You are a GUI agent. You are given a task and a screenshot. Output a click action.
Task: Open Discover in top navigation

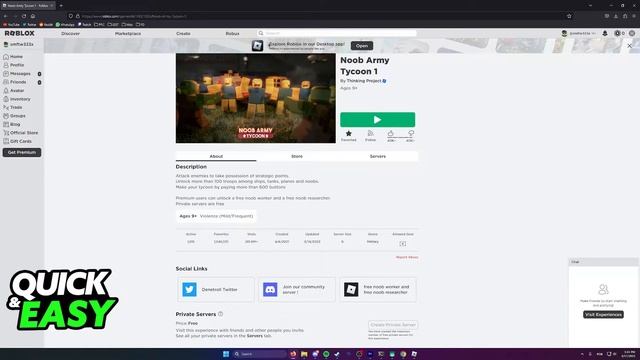coord(71,33)
